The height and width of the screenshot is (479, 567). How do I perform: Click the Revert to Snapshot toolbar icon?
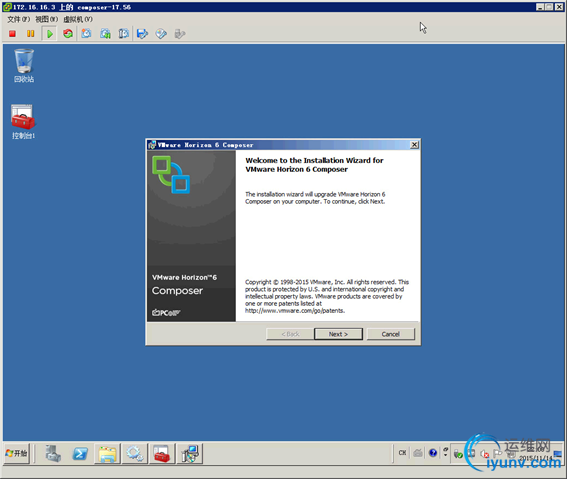click(105, 34)
